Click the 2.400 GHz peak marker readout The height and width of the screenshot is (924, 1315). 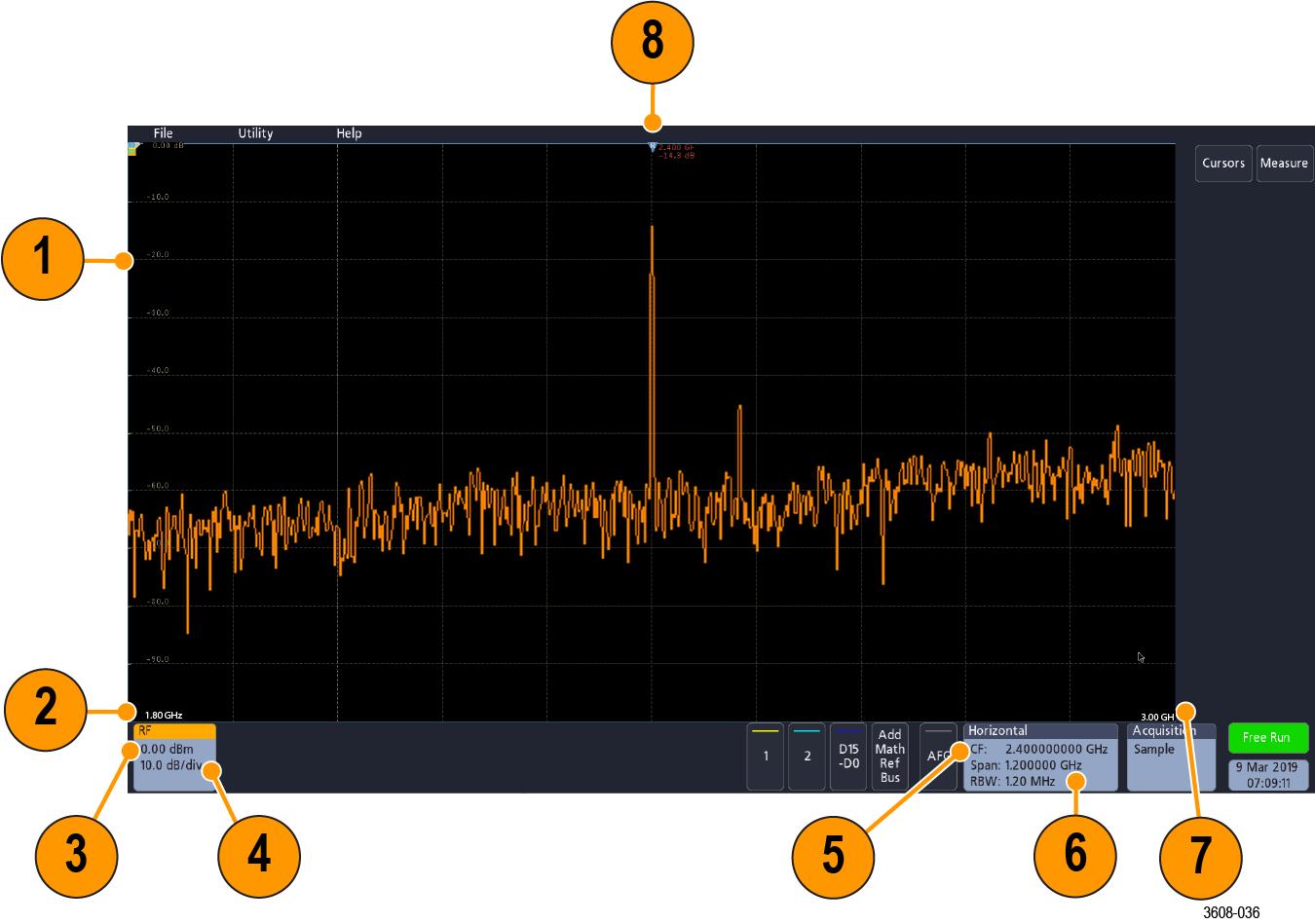tap(676, 151)
